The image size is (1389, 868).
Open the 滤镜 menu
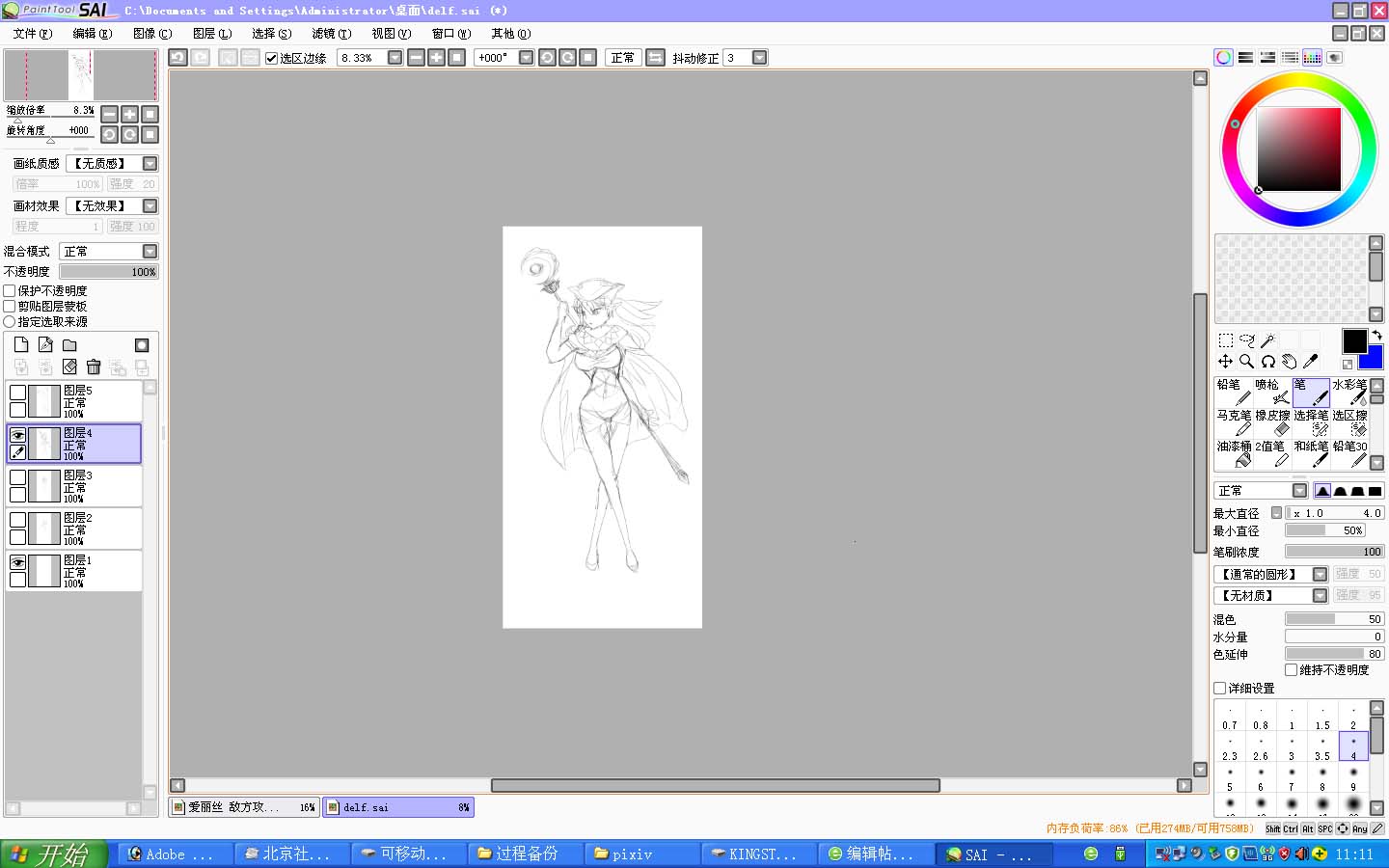(x=332, y=33)
